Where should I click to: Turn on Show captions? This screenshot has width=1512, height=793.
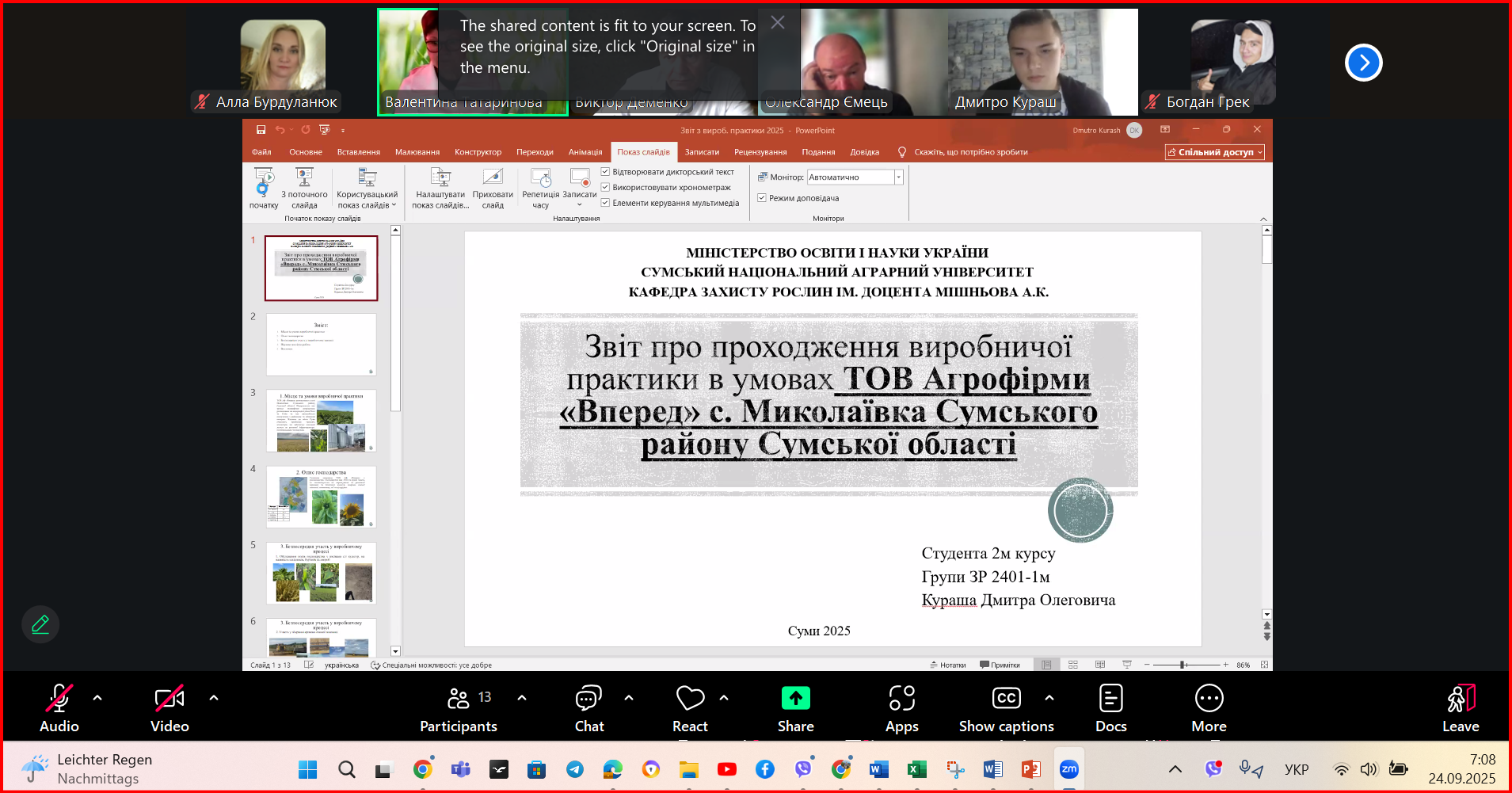click(1006, 700)
